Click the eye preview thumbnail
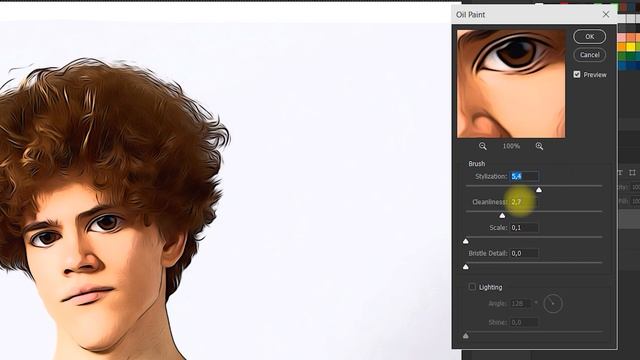 [x=511, y=84]
